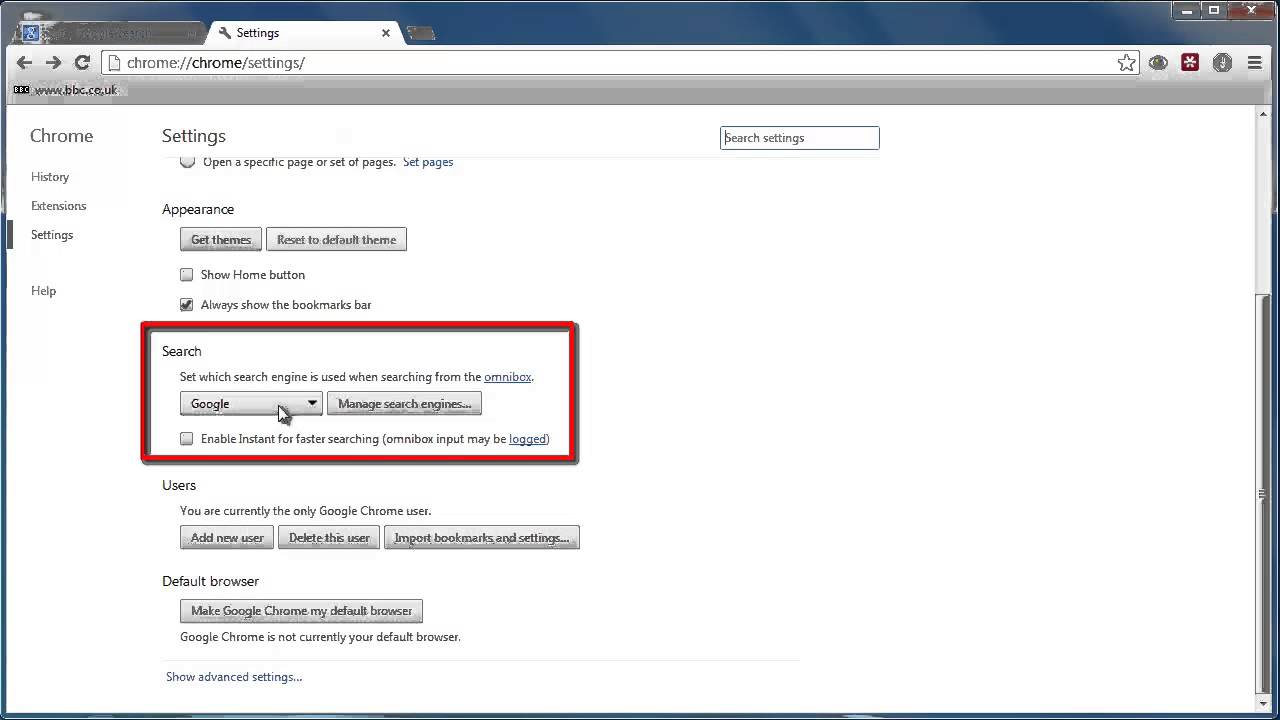Viewport: 1280px width, 720px height.
Task: Click the Search settings field
Action: pos(800,138)
